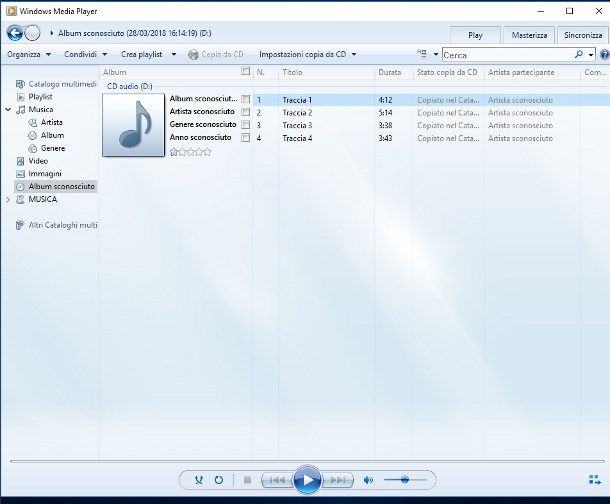Check the box for Traccia 2
Screen dimensions: 610x504
point(245,112)
